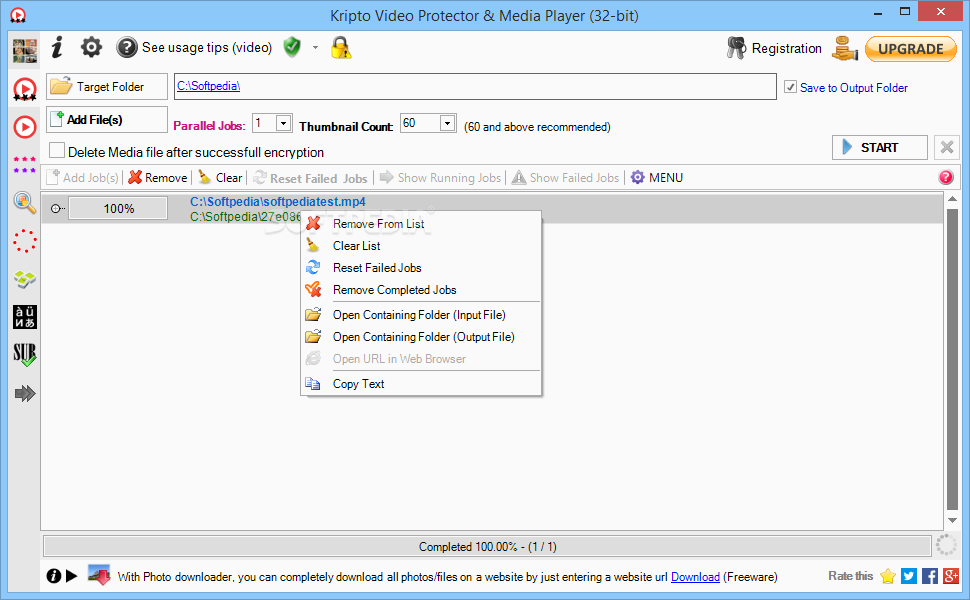Click the green stacked layers sidebar icon
Image resolution: width=970 pixels, height=600 pixels.
click(x=25, y=279)
